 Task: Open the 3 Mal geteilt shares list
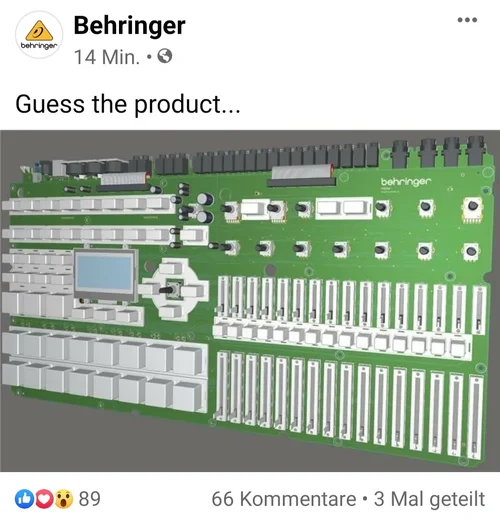click(x=429, y=499)
